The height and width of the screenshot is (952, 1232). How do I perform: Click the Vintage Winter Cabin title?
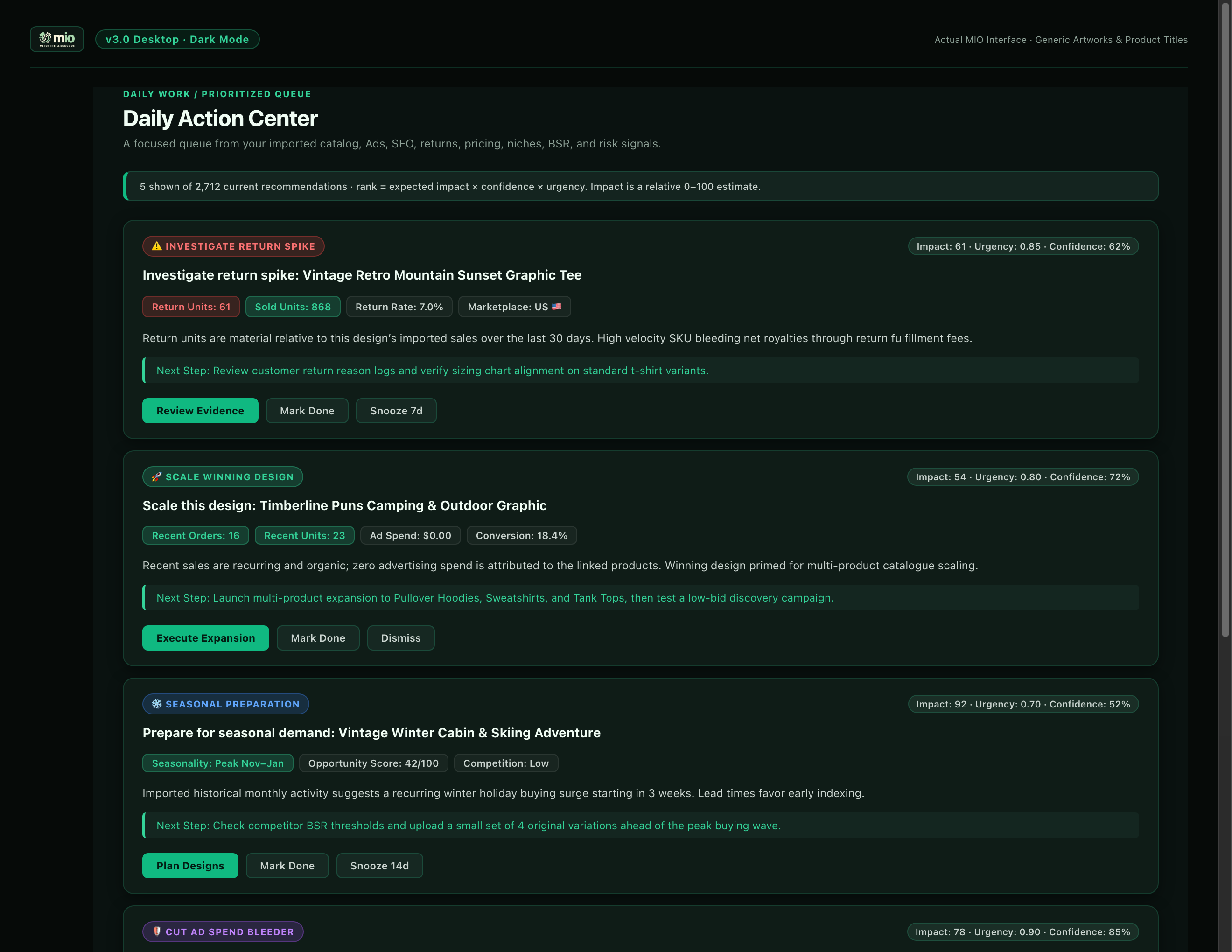(371, 733)
